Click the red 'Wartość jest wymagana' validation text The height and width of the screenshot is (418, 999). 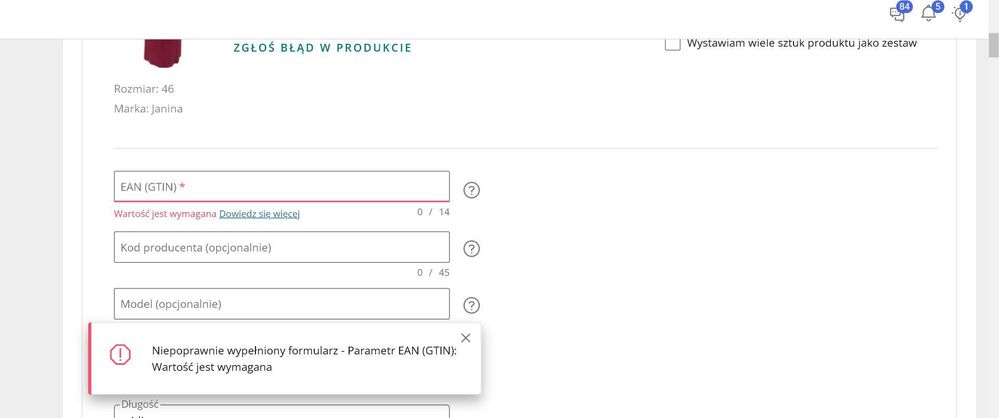(165, 213)
